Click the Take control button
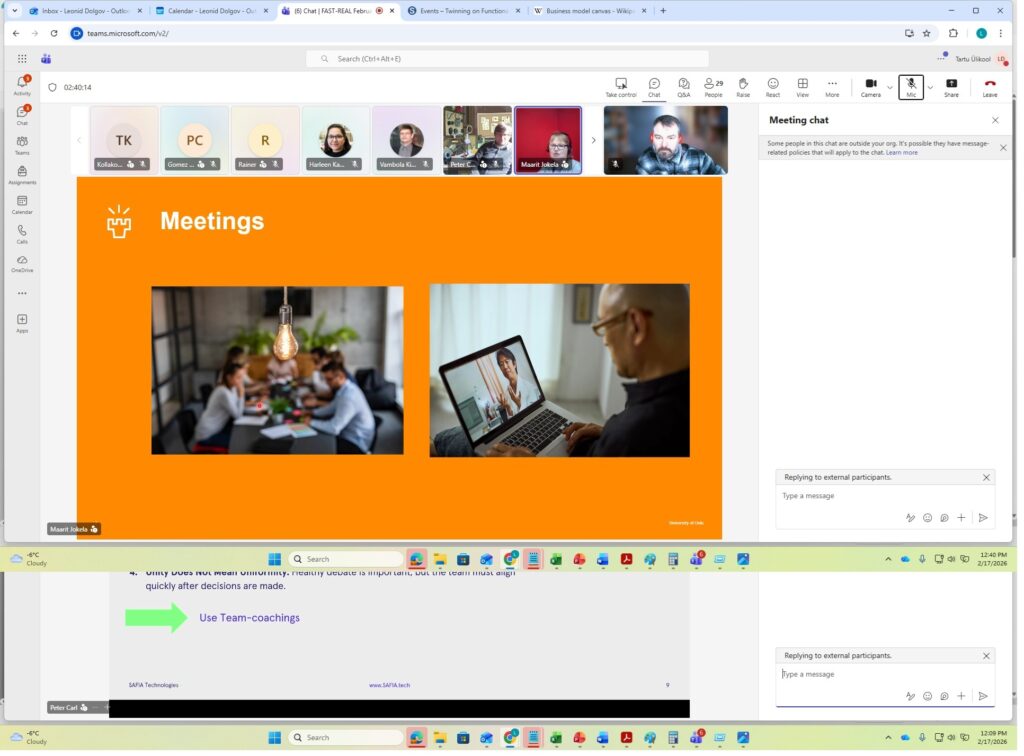This screenshot has width=1024, height=756. click(621, 86)
